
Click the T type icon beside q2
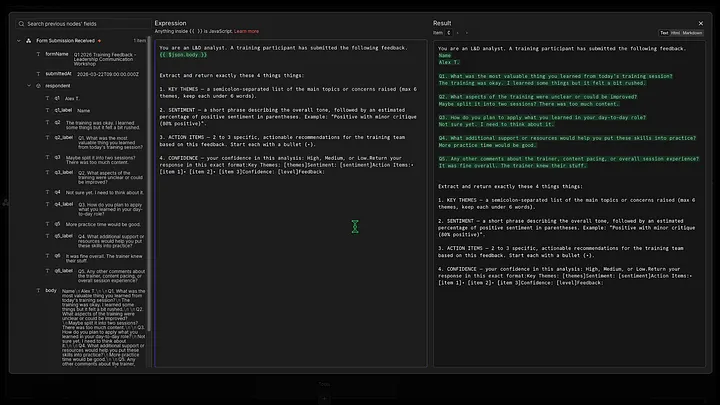(47, 123)
